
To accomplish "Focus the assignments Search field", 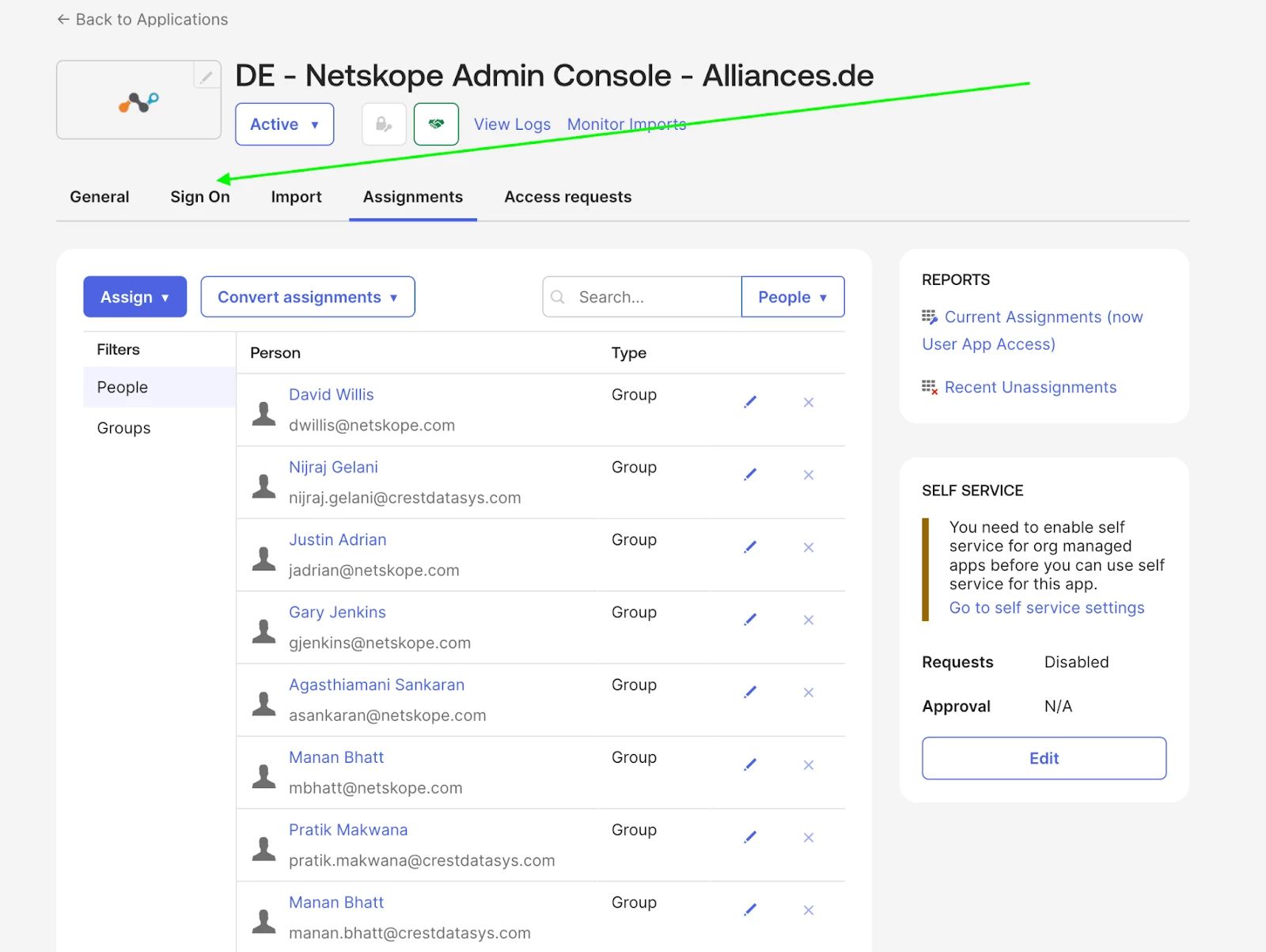I will 642,297.
